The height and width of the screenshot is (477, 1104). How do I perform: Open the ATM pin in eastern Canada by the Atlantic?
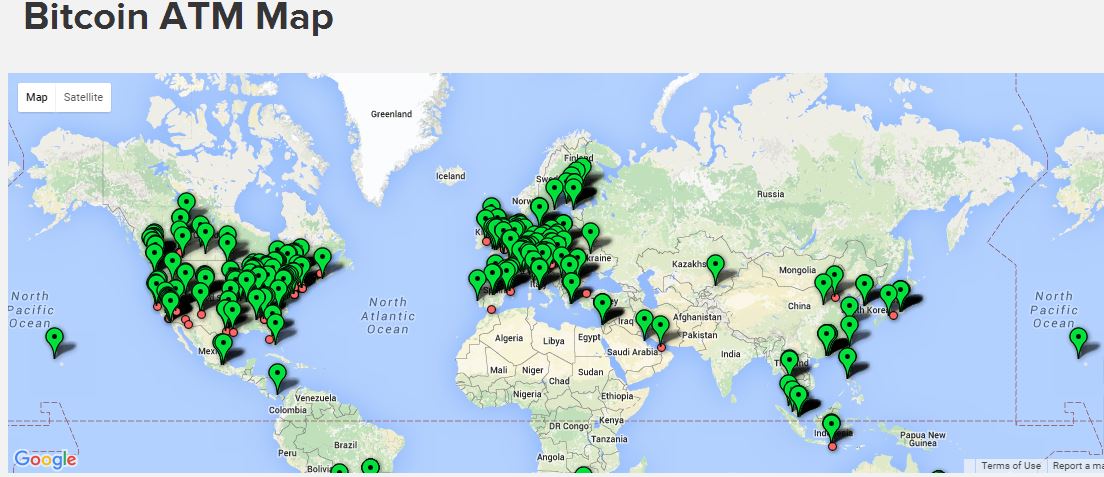pyautogui.click(x=322, y=261)
